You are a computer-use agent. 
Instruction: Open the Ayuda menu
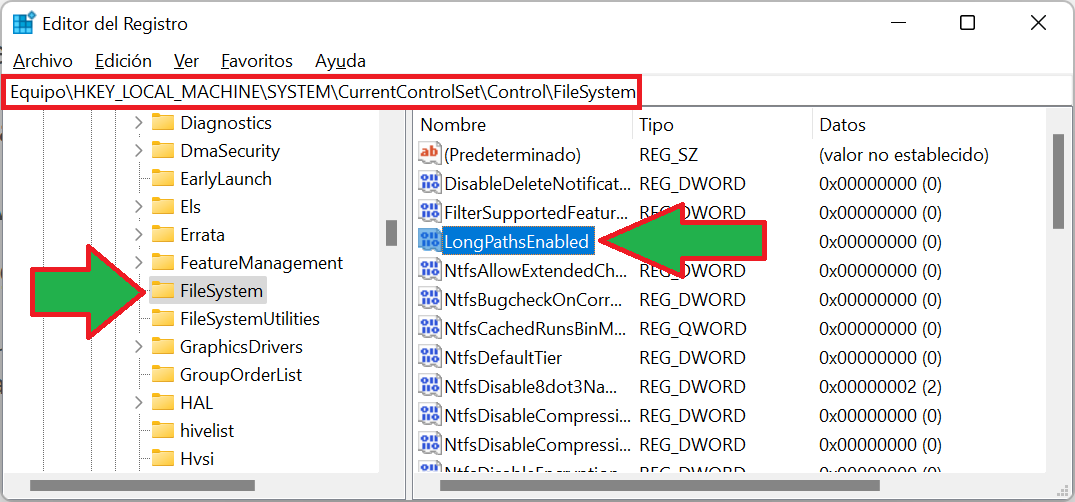(340, 60)
